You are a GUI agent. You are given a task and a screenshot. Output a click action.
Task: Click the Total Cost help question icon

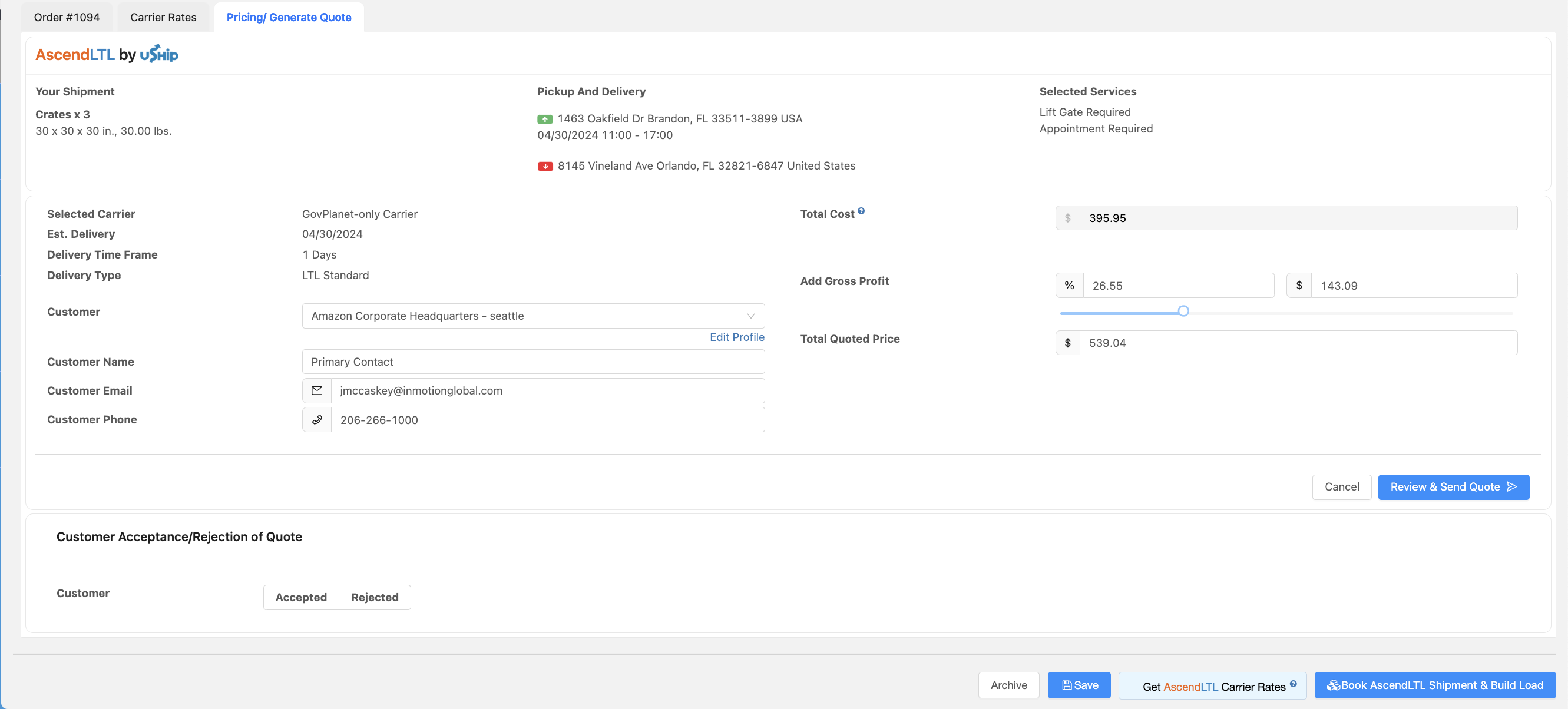(x=861, y=211)
